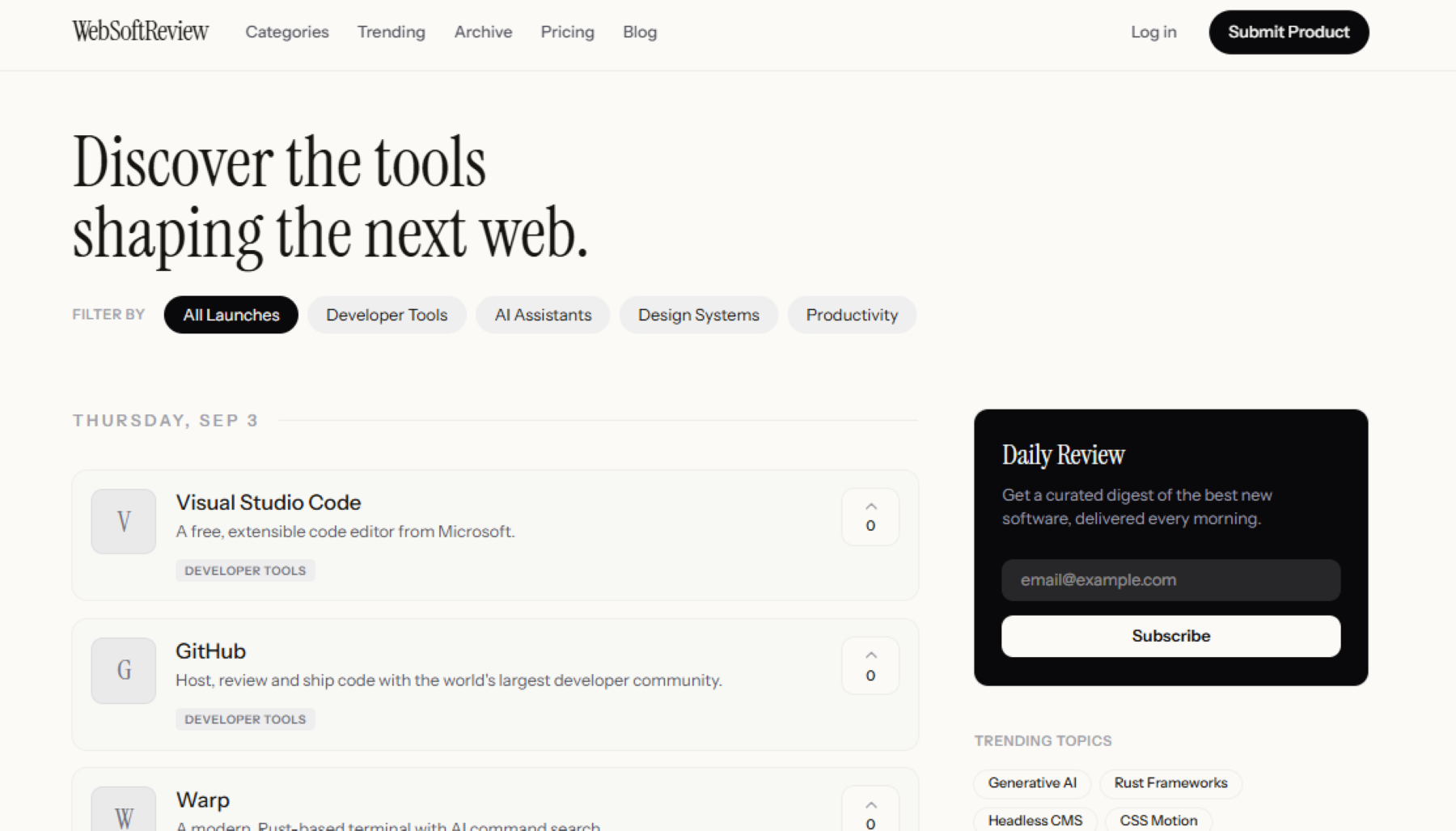1456x831 pixels.
Task: Open the Visual Studio Code title
Action: pyautogui.click(x=269, y=502)
